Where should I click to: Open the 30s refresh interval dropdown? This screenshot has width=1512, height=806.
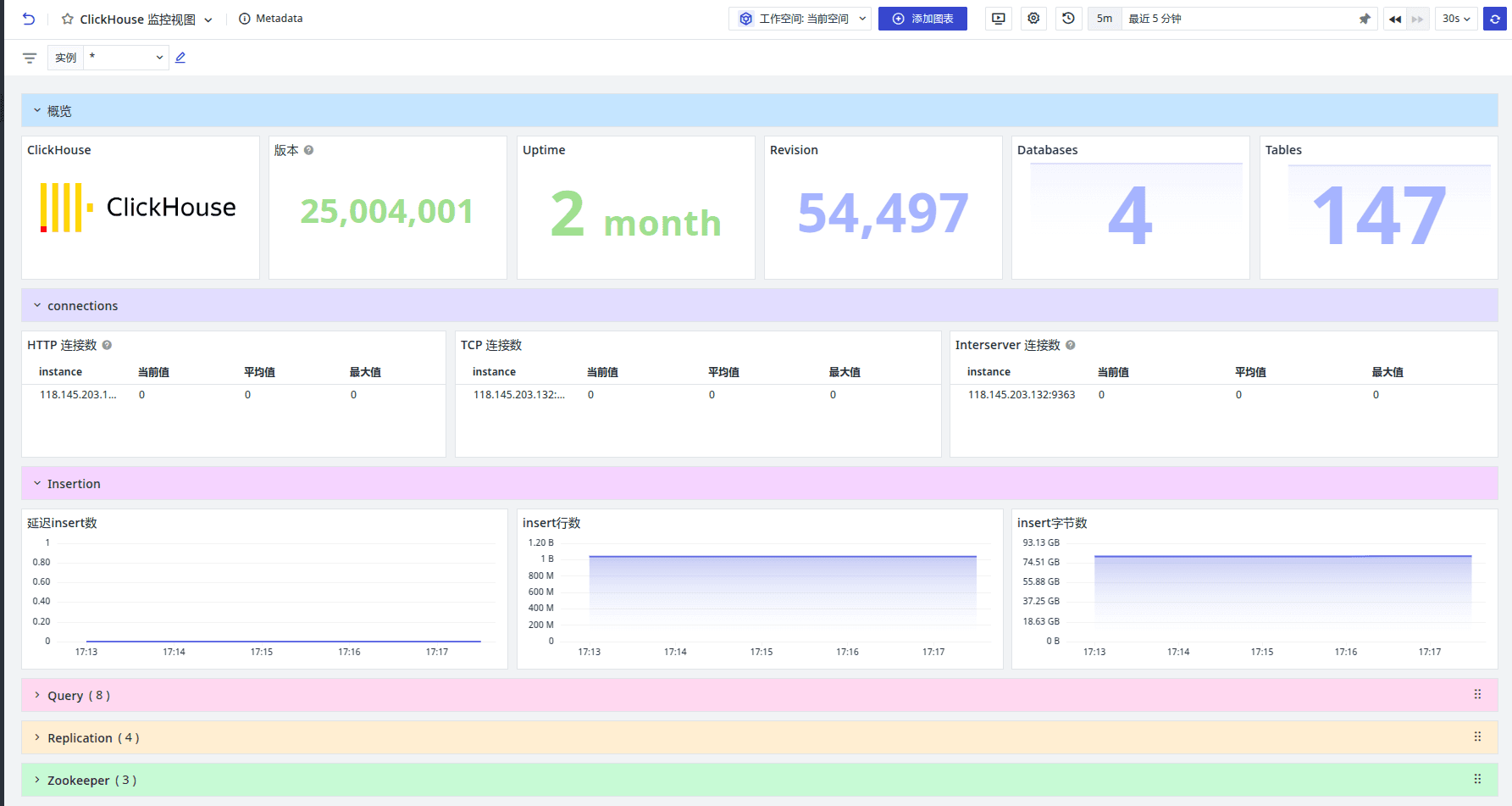(1456, 19)
